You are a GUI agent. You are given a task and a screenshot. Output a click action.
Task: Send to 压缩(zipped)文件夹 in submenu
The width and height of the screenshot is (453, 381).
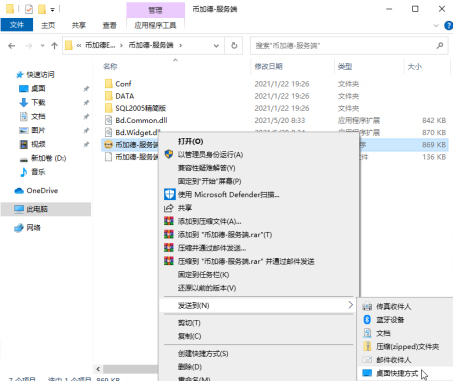[407, 347]
